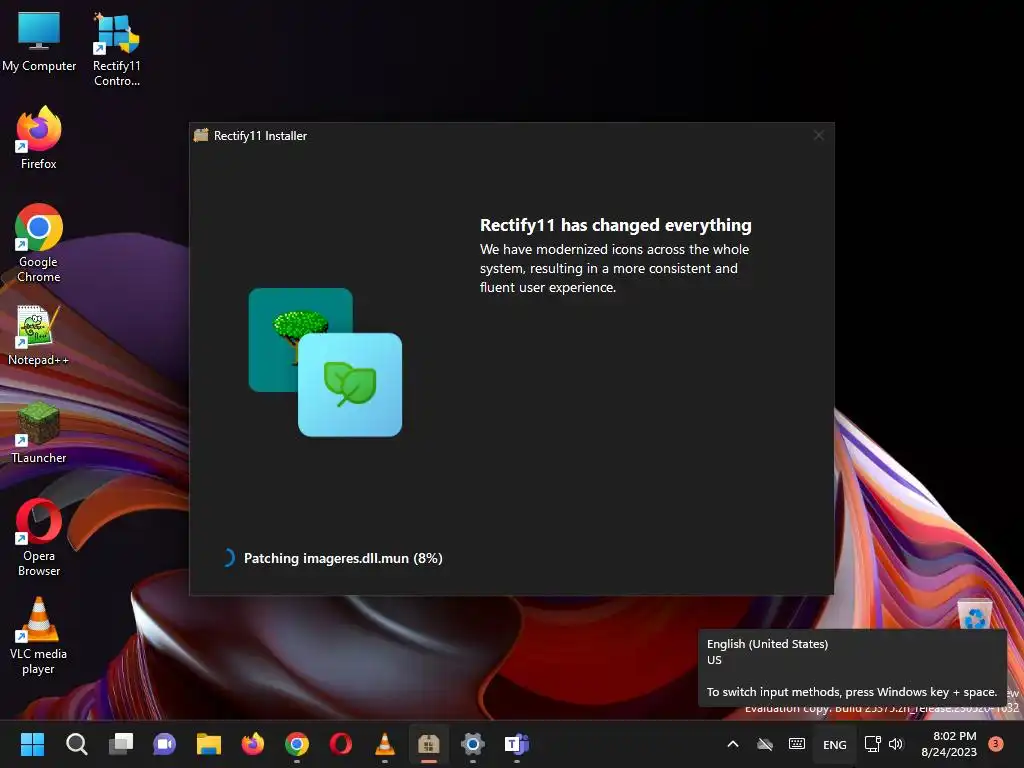Screen dimensions: 1024x768
Task: Switch to Chrome in the taskbar
Action: click(x=297, y=744)
